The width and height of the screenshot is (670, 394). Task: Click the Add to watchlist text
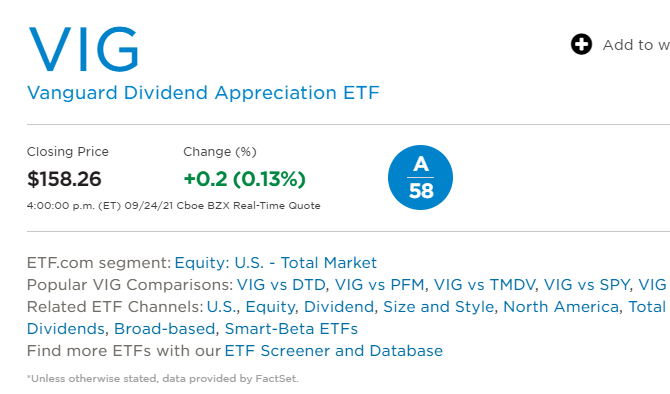636,45
